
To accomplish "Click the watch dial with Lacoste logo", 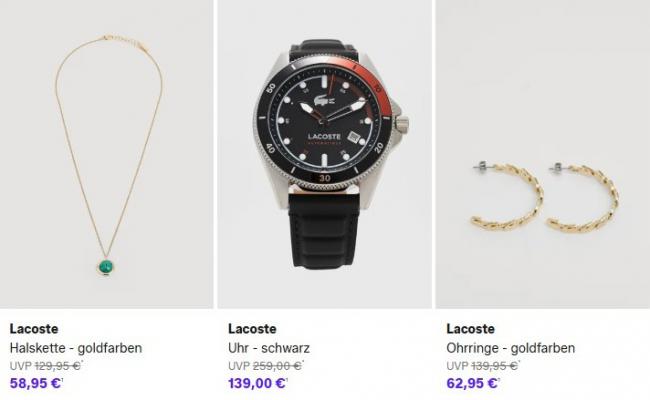I will 324,121.
